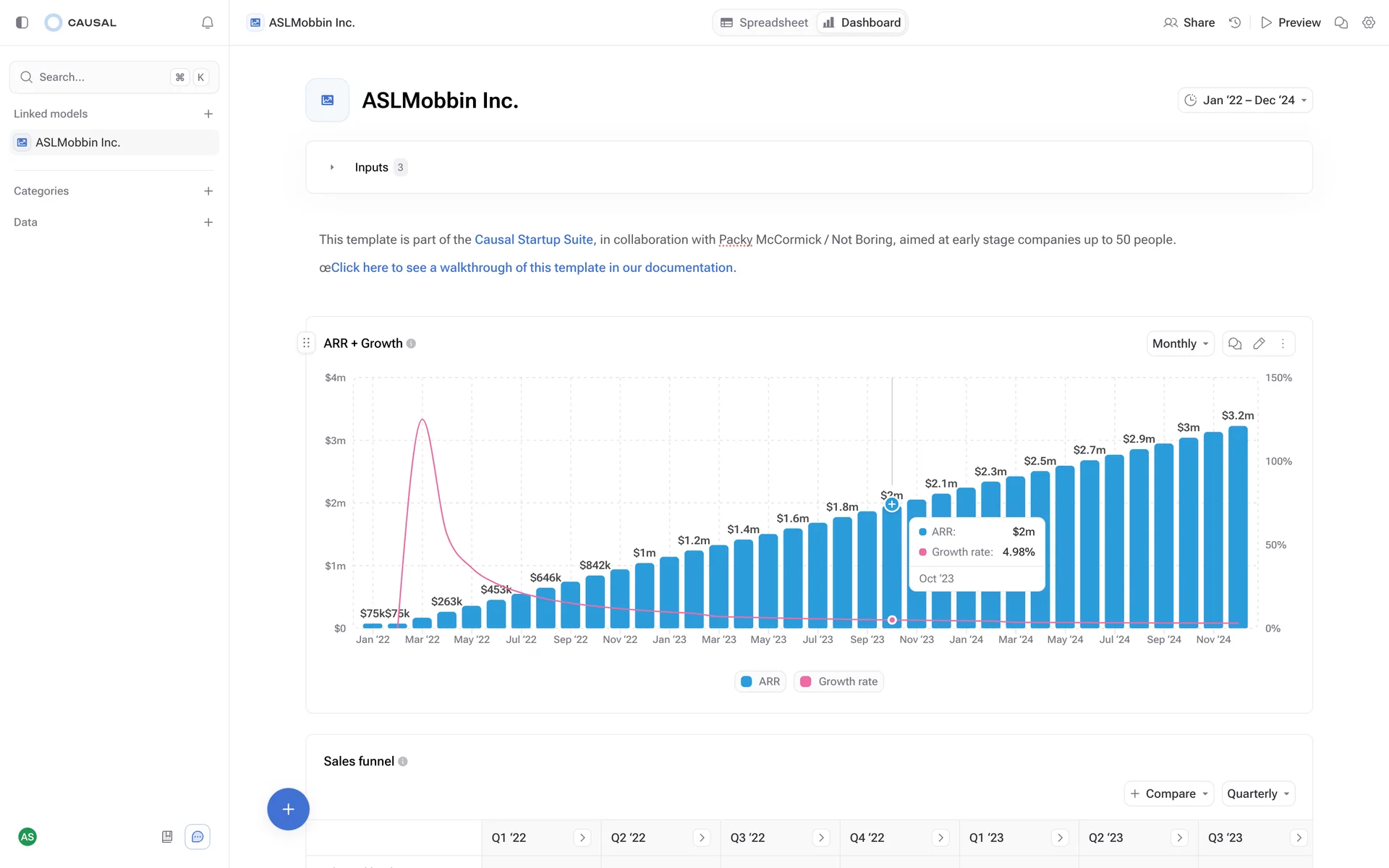1389x868 pixels.
Task: Open notifications bell
Action: tap(208, 22)
